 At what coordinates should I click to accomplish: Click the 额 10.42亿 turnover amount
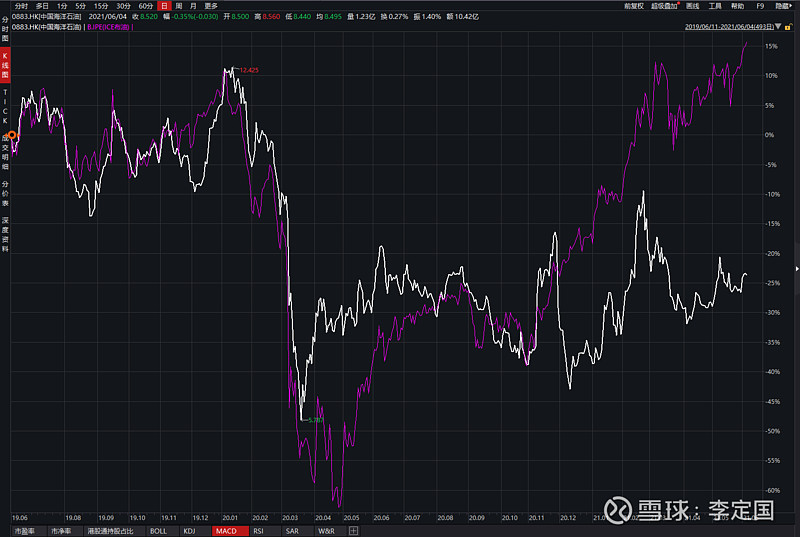pos(463,16)
